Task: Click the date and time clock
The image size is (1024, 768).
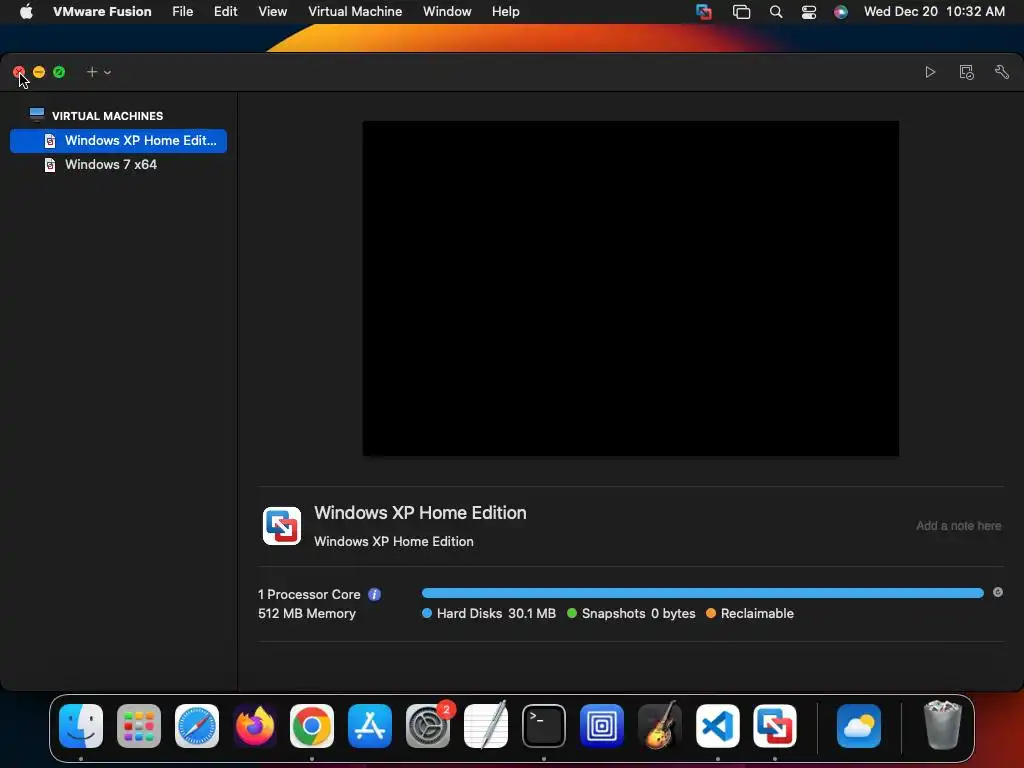Action: click(934, 12)
